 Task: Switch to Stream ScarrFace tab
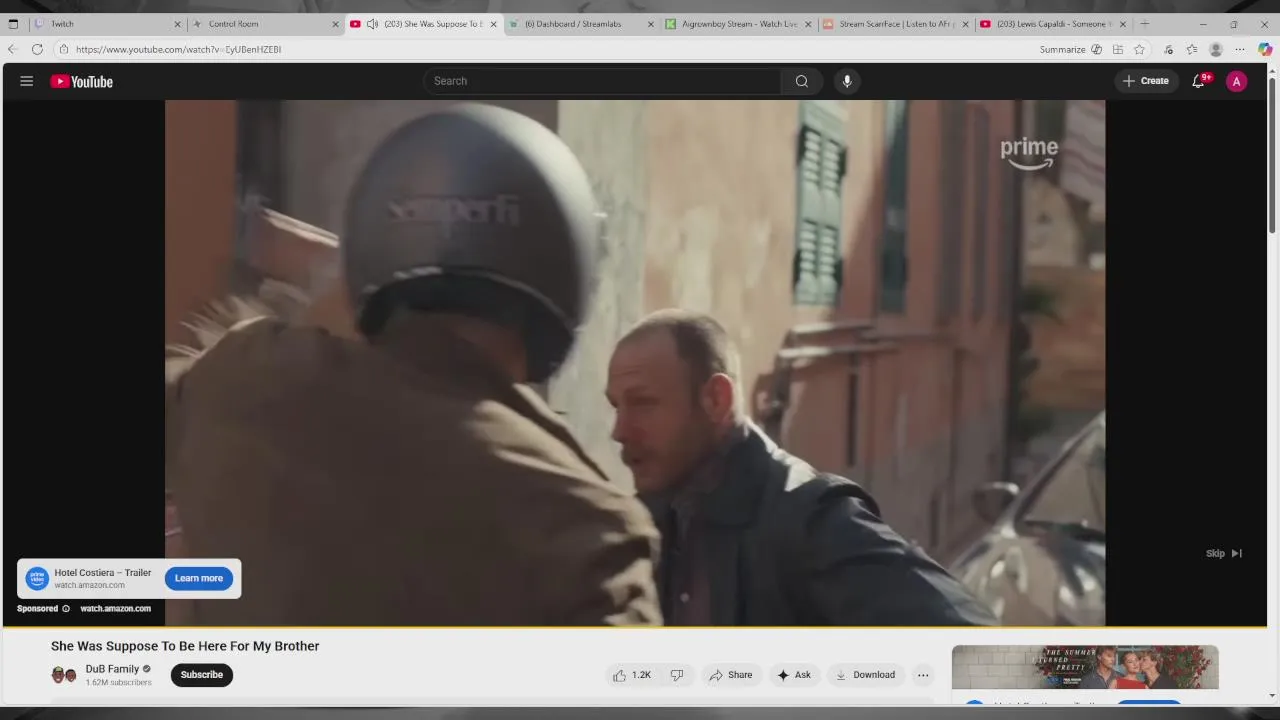point(895,24)
